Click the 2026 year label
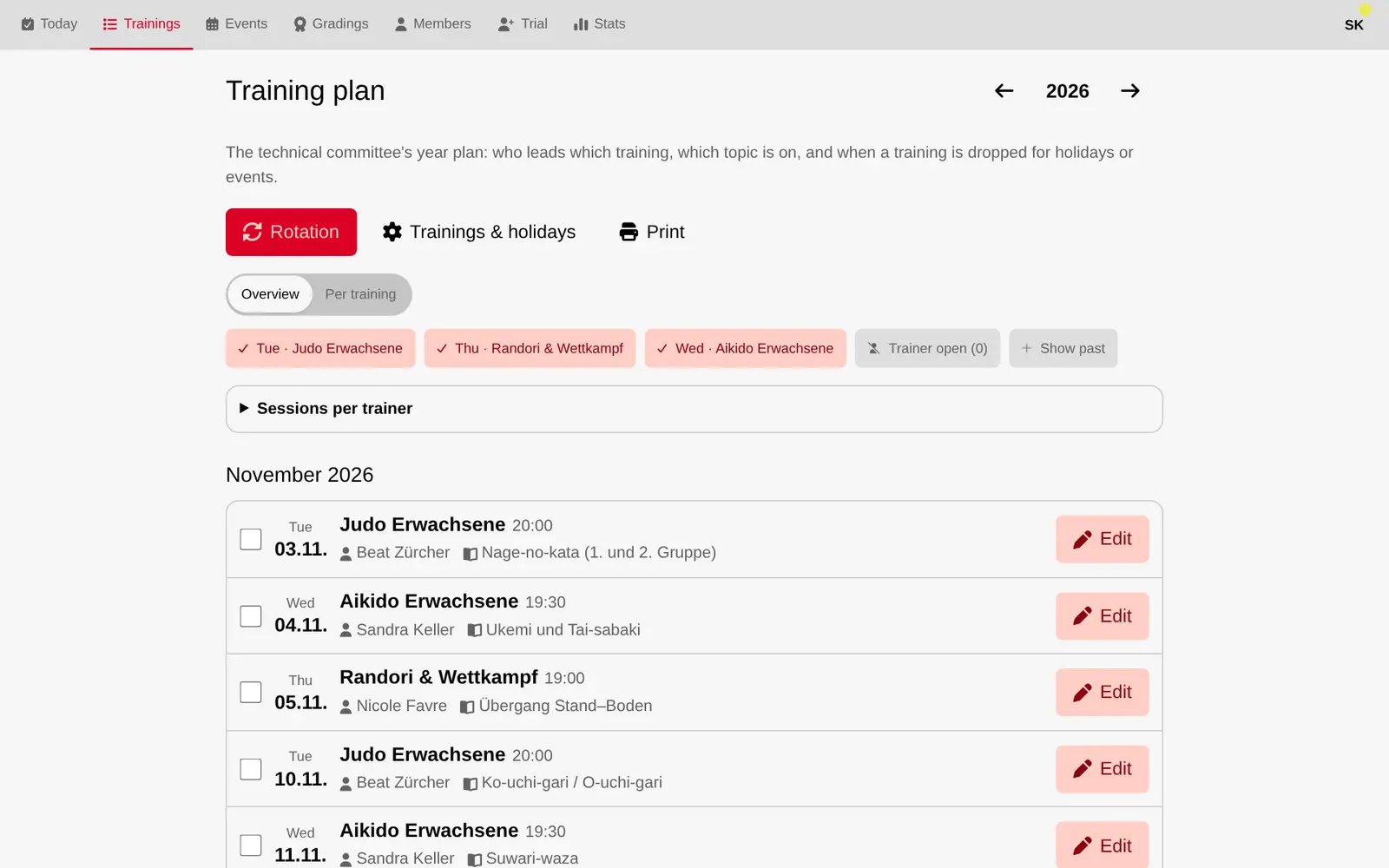1389x868 pixels. pyautogui.click(x=1068, y=91)
